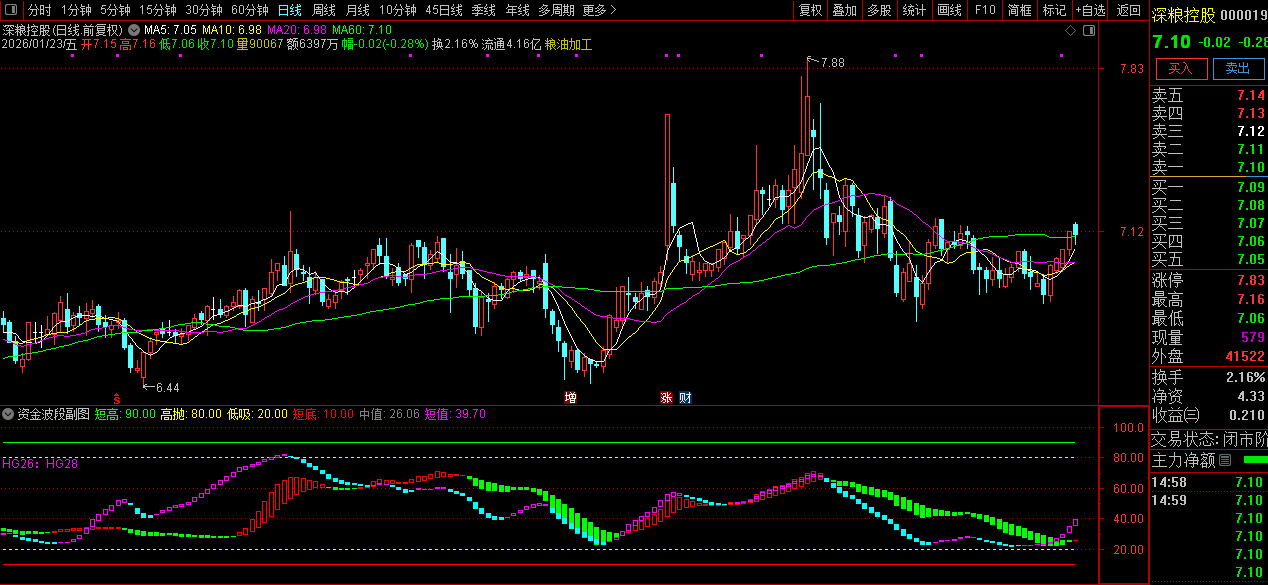This screenshot has width=1268, height=585.
Task: Toggle the left sidebar panel icon
Action: click(11, 10)
